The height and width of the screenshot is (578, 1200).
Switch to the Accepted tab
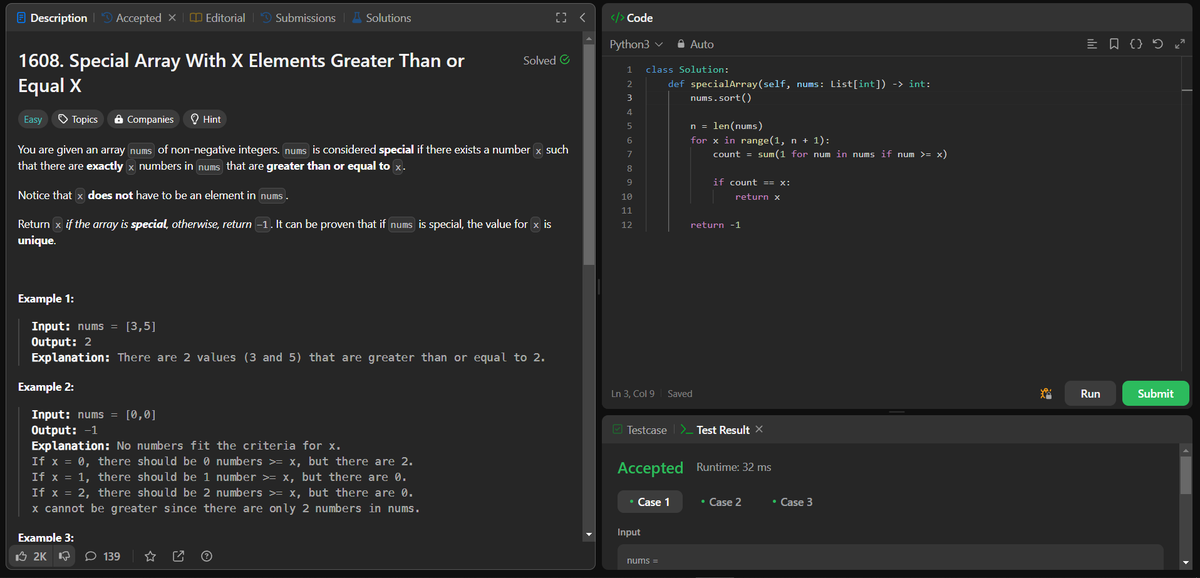tap(131, 18)
